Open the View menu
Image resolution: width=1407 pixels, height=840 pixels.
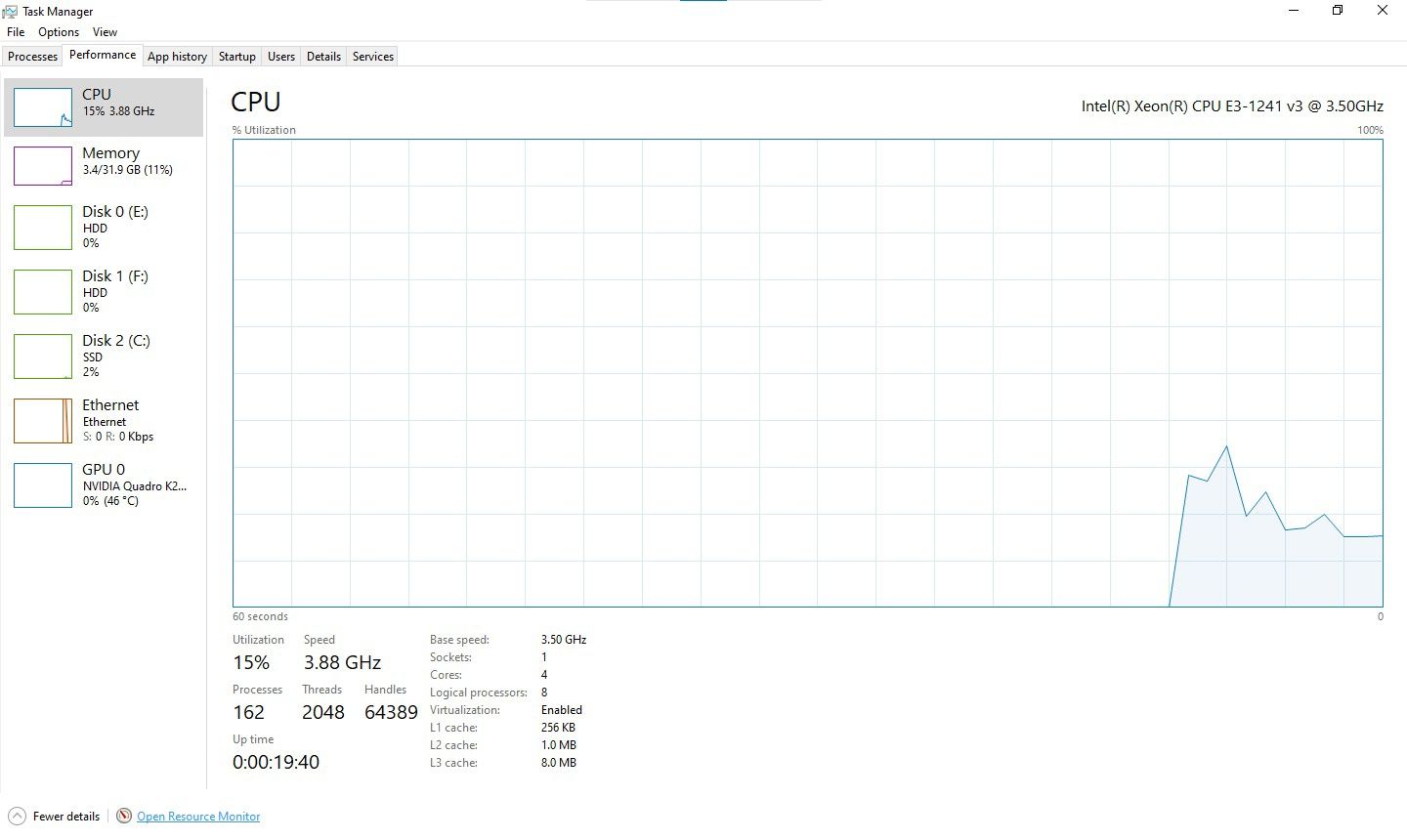coord(105,32)
